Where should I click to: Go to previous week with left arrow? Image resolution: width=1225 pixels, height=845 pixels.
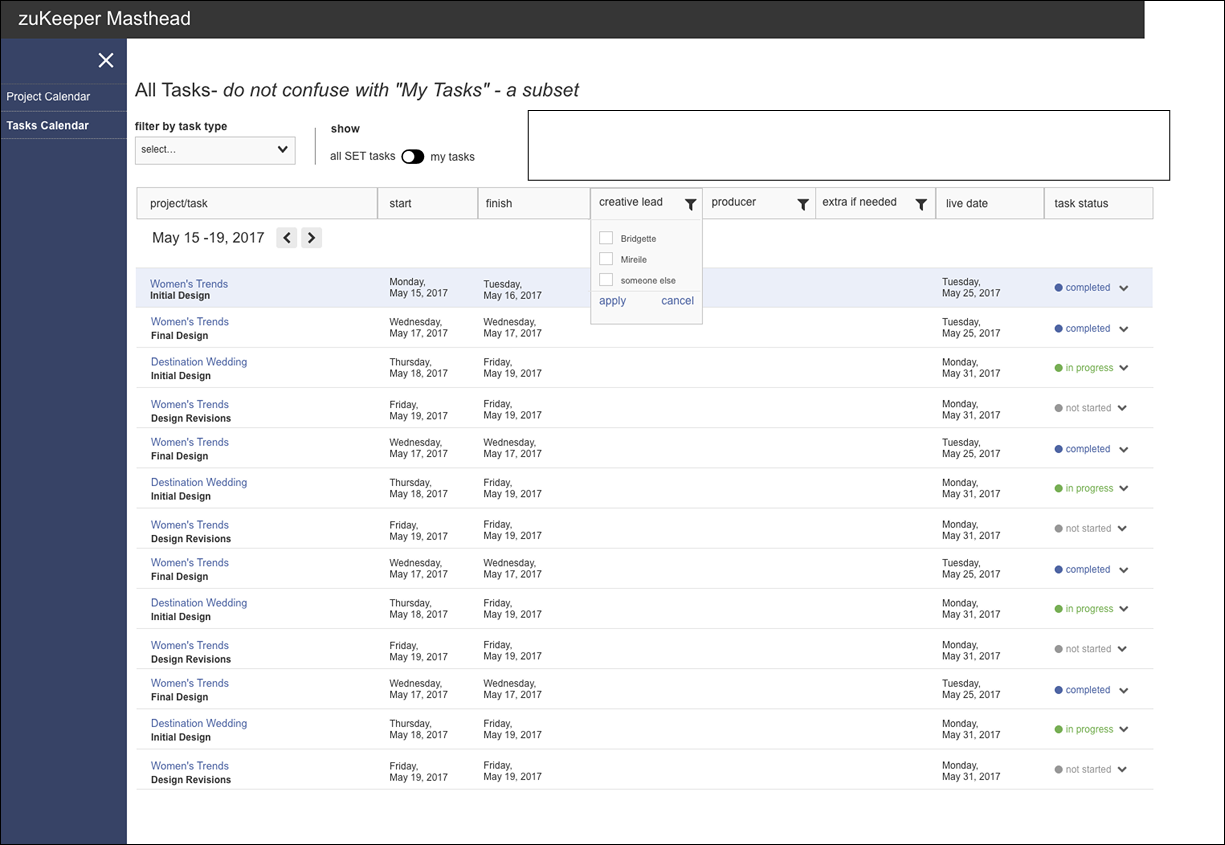click(287, 238)
